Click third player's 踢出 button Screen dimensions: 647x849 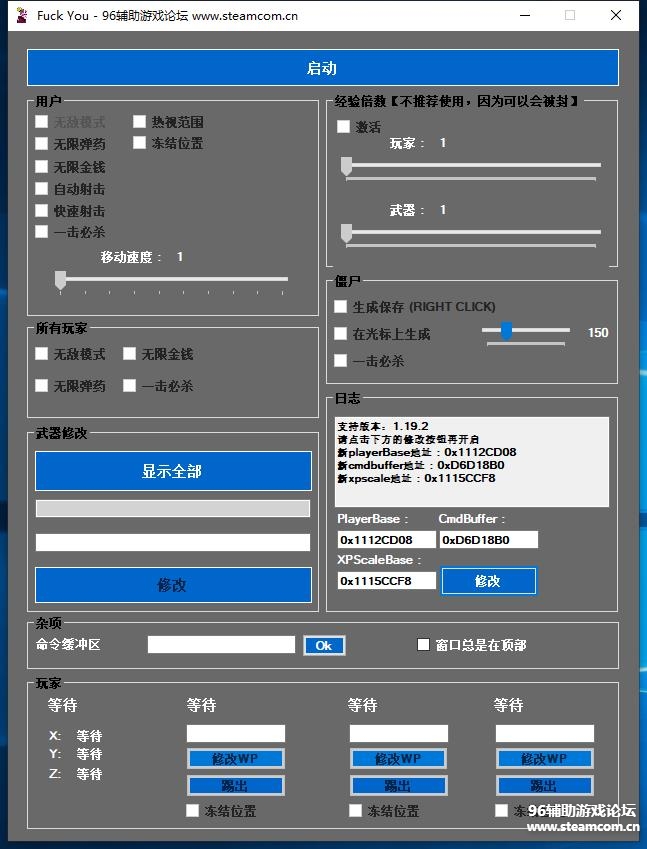[x=399, y=786]
